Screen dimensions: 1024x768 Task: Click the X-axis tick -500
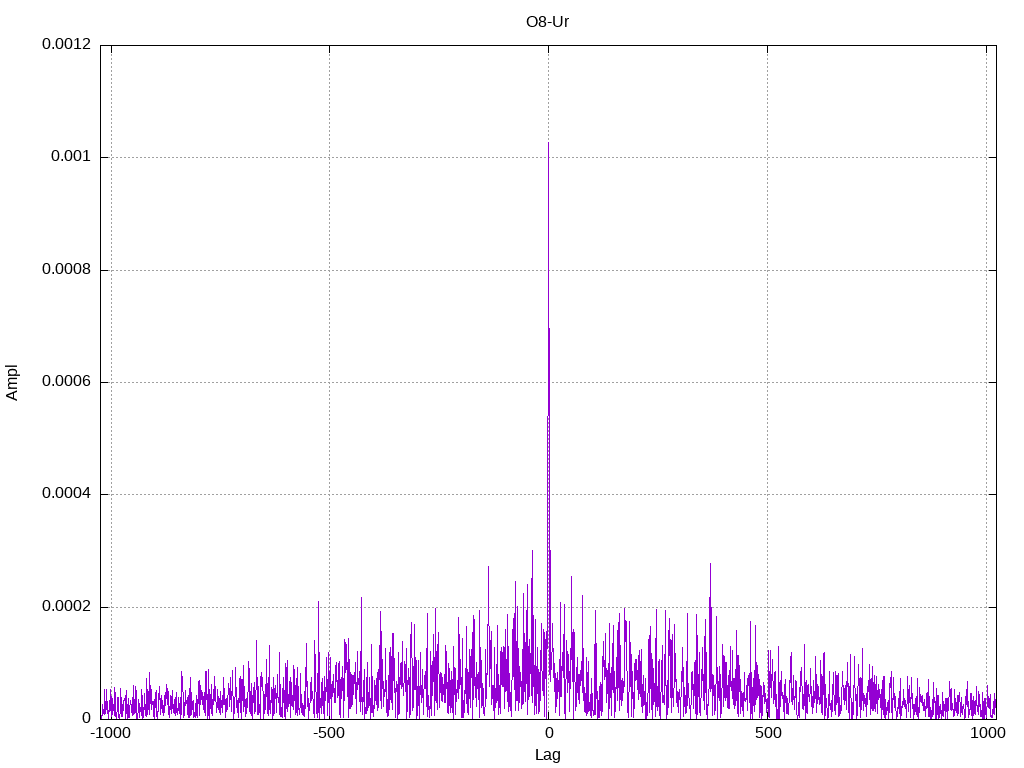pos(328,733)
